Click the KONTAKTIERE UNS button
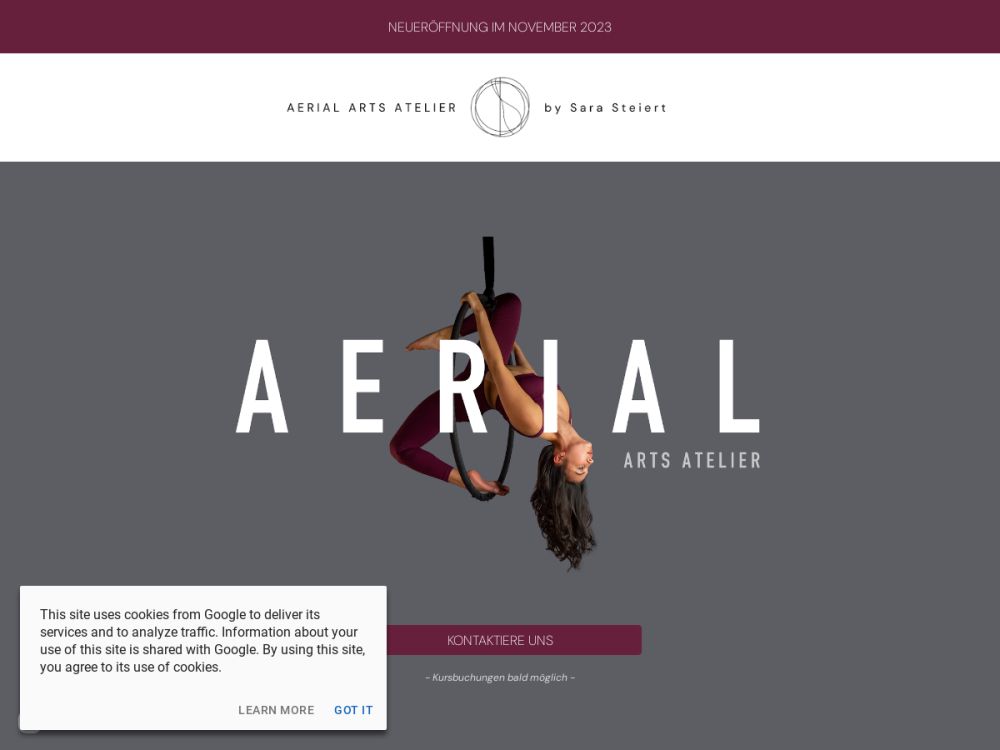Image resolution: width=1000 pixels, height=750 pixels. click(x=500, y=640)
